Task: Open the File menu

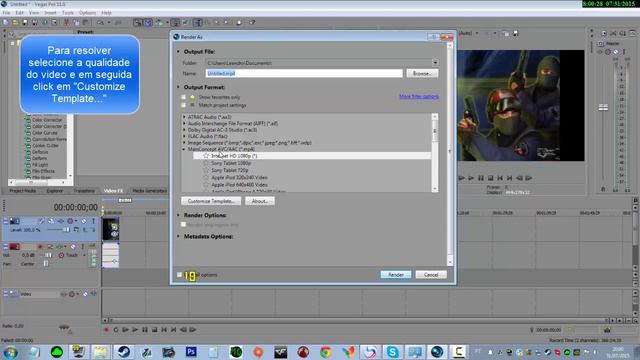Action: pyautogui.click(x=6, y=13)
